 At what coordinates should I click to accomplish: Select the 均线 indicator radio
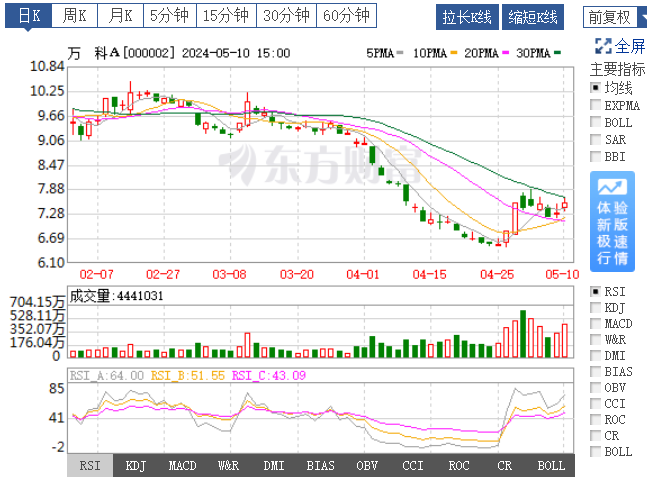pyautogui.click(x=595, y=87)
